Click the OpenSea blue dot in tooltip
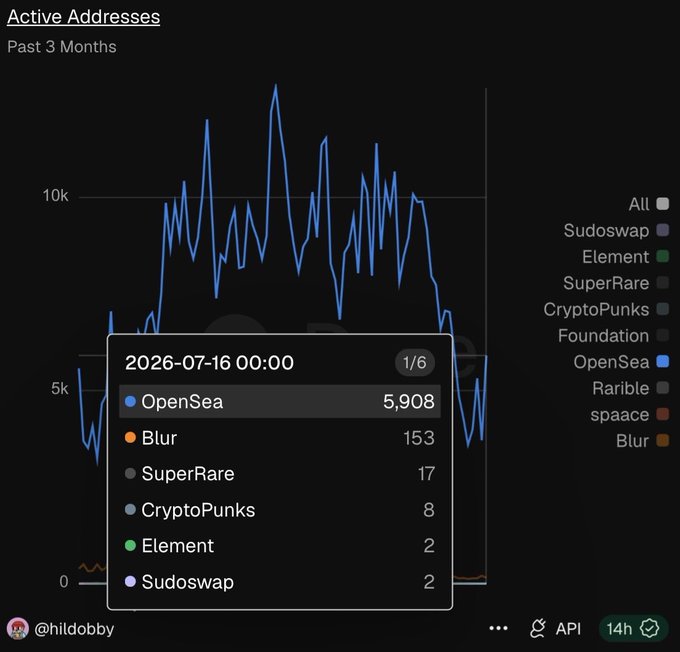Image resolution: width=680 pixels, height=652 pixels. [130, 401]
